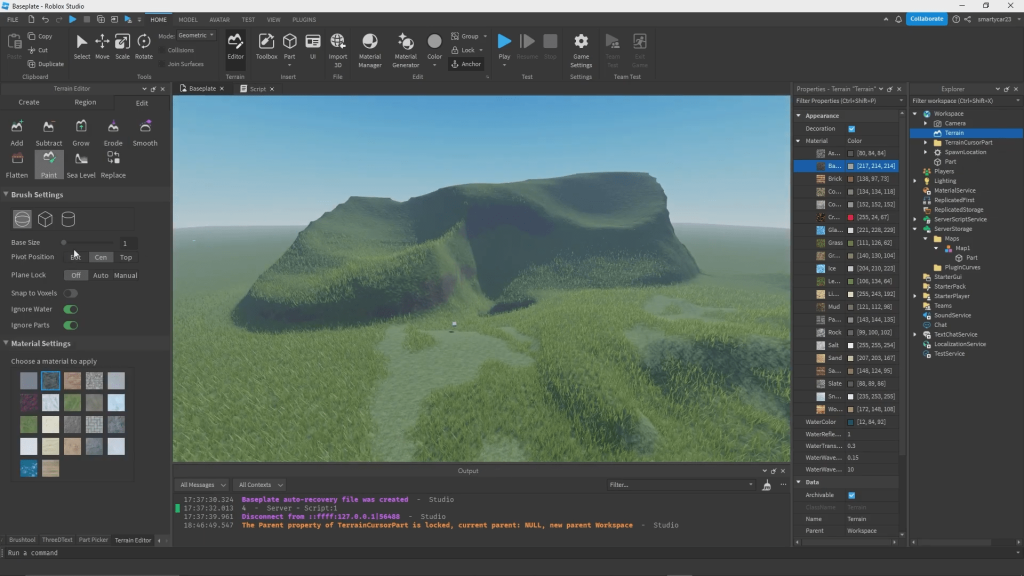Click the WaterColor color swatch
Image resolution: width=1024 pixels, height=576 pixels.
[x=850, y=423]
